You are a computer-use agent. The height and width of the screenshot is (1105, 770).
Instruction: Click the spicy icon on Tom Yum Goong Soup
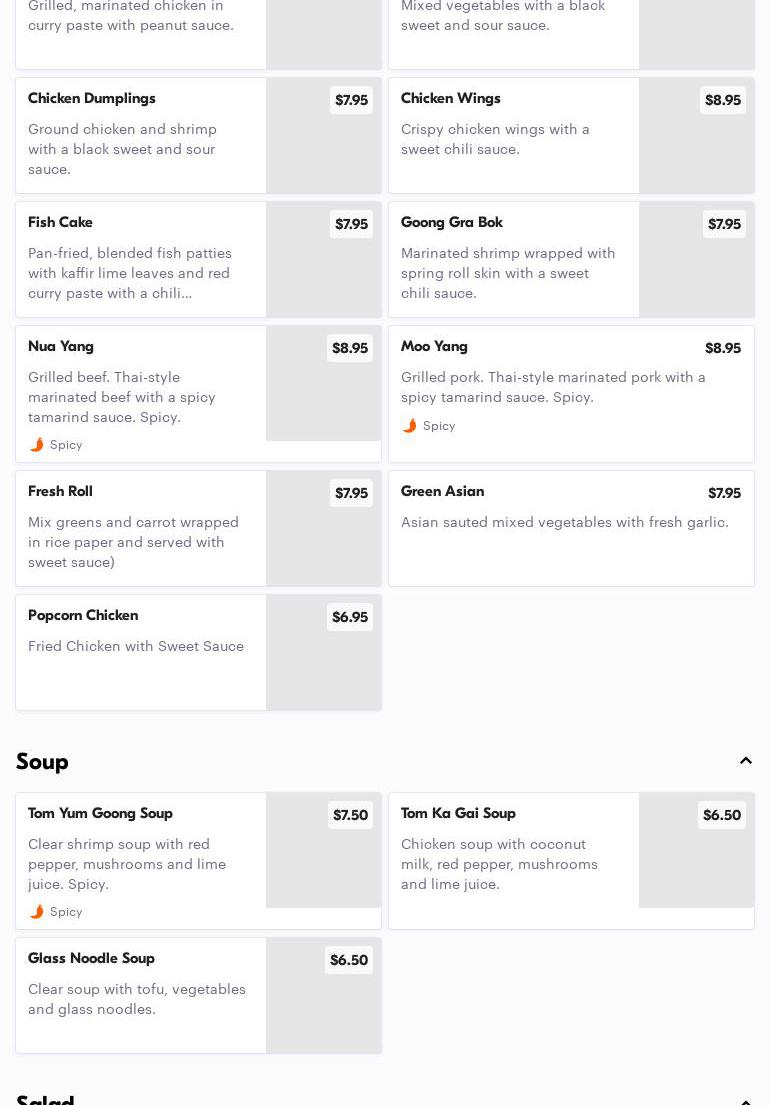point(37,912)
